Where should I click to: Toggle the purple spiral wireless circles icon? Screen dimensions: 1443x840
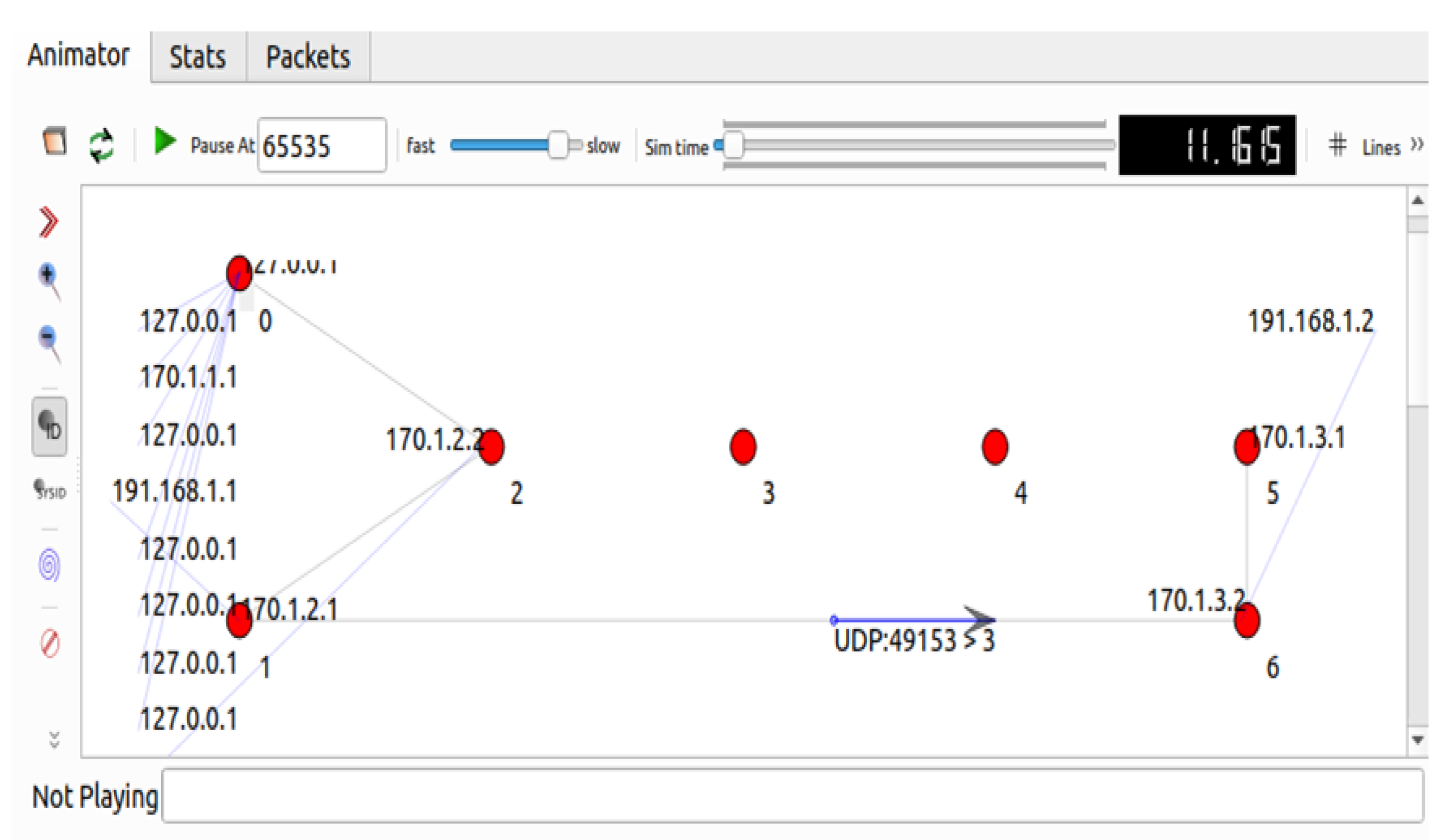point(50,565)
